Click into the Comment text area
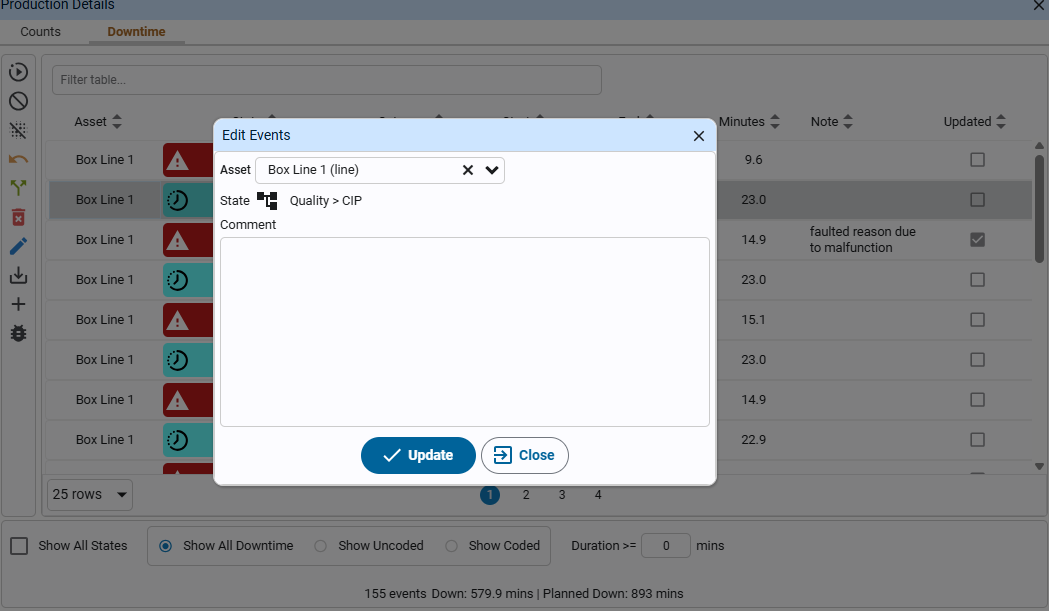This screenshot has height=611, width=1049. coord(465,332)
